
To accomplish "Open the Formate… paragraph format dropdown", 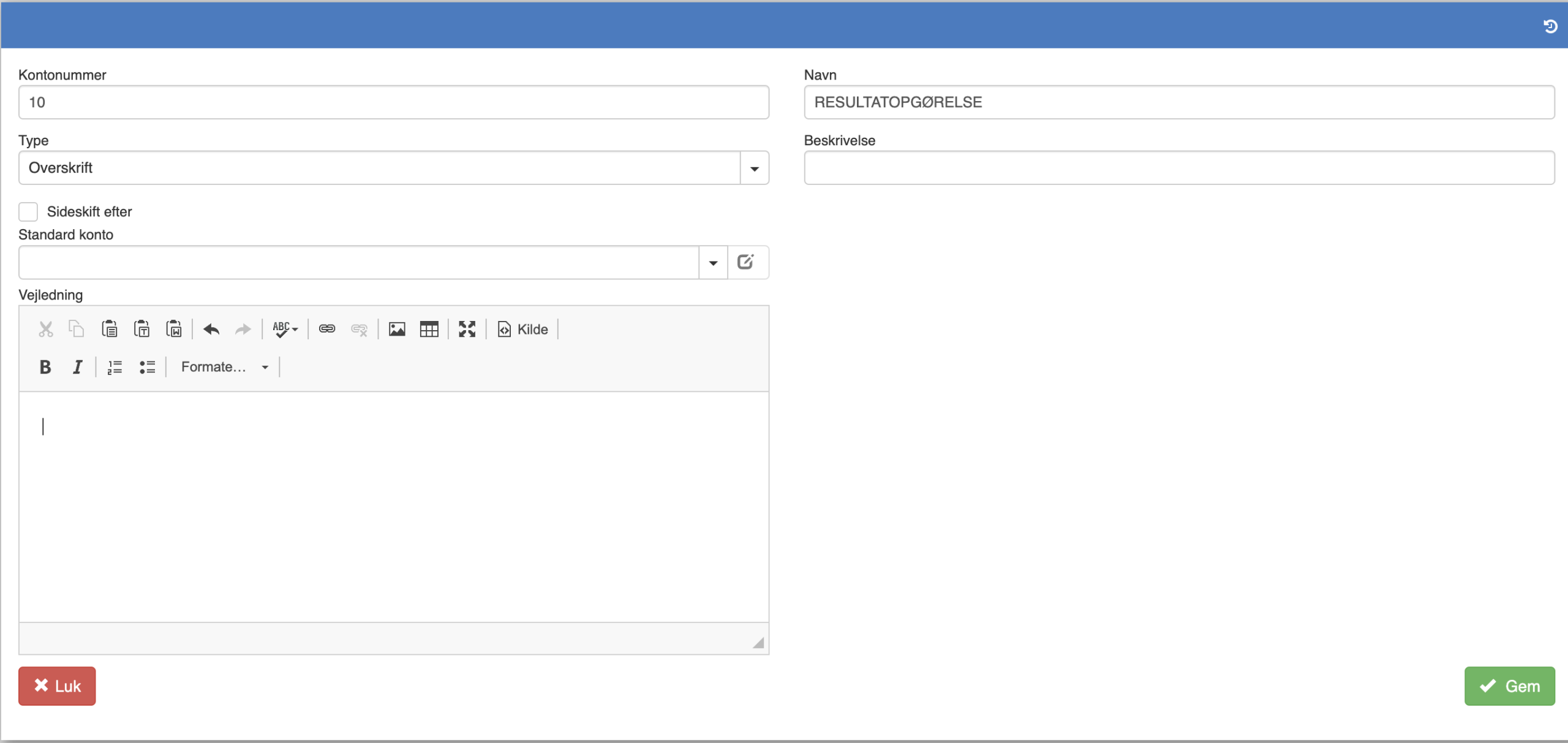I will (x=224, y=367).
